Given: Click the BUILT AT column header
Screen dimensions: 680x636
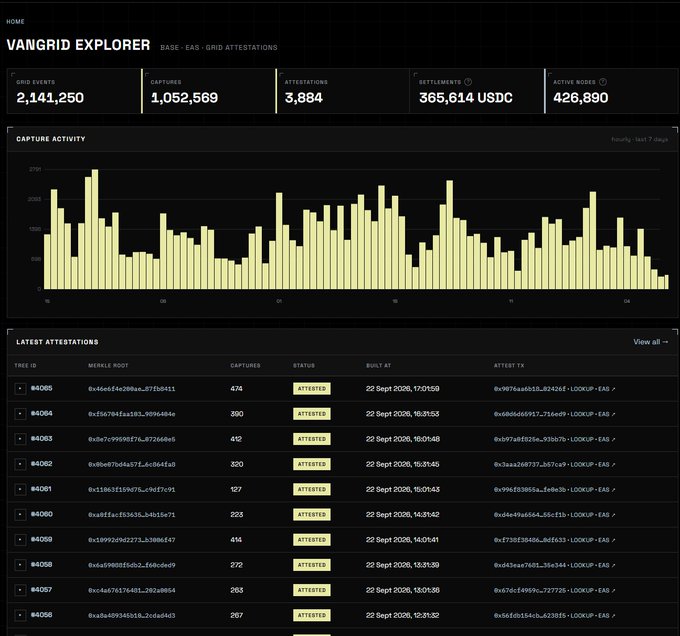Looking at the screenshot, I should click(x=379, y=365).
